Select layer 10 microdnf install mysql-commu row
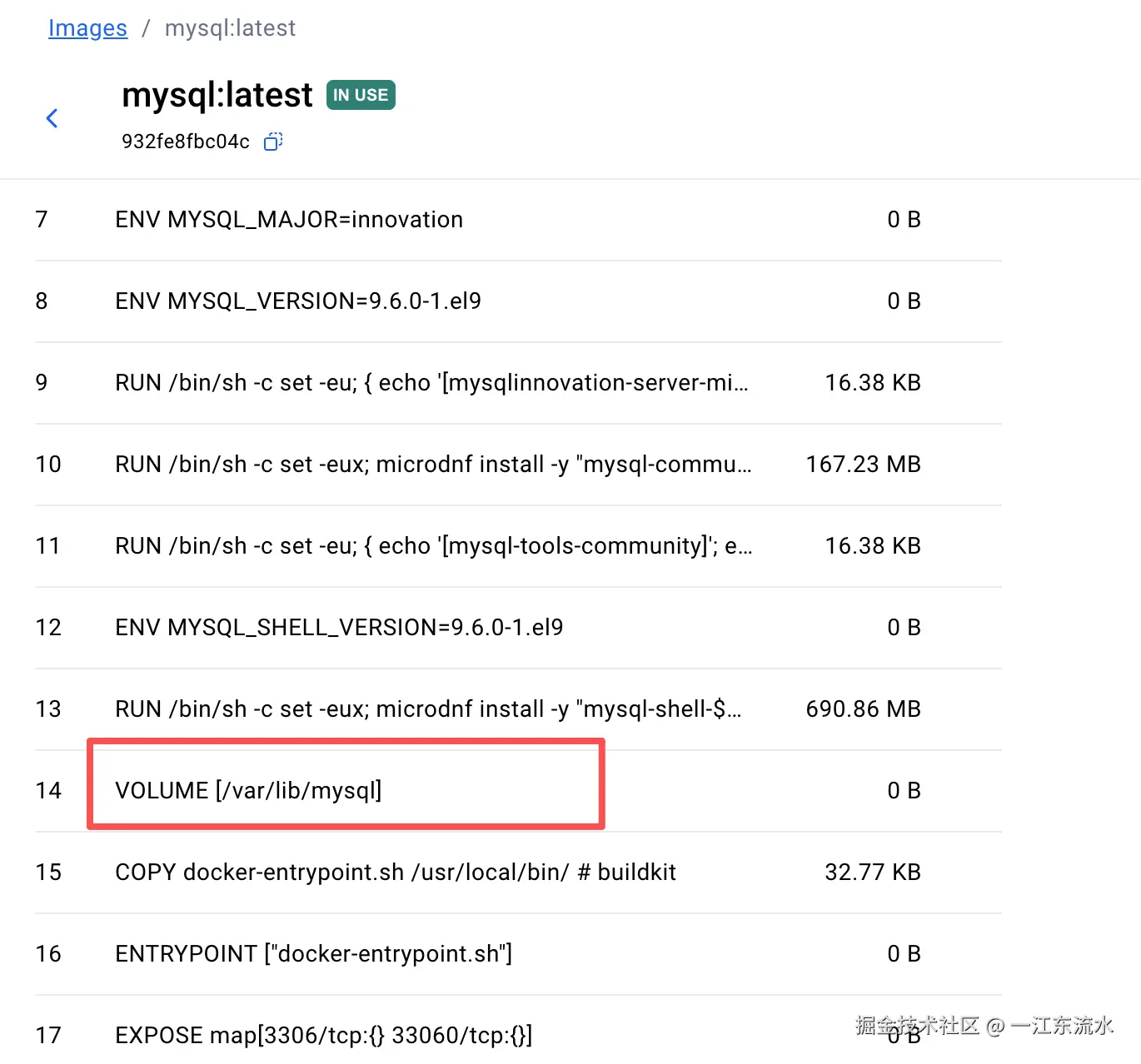The height and width of the screenshot is (1064, 1141). pos(518,465)
